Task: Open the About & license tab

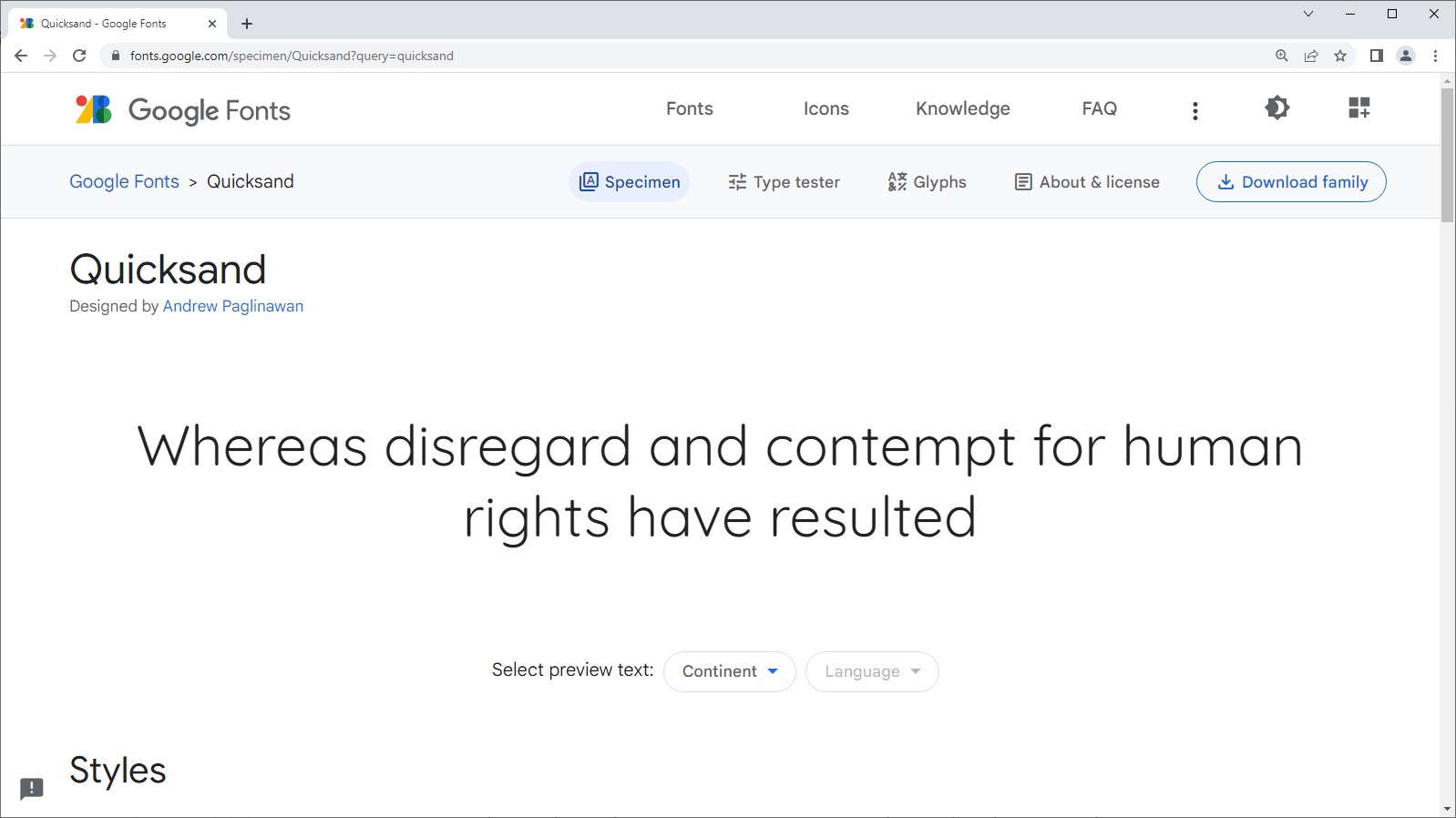Action: coord(1087,182)
